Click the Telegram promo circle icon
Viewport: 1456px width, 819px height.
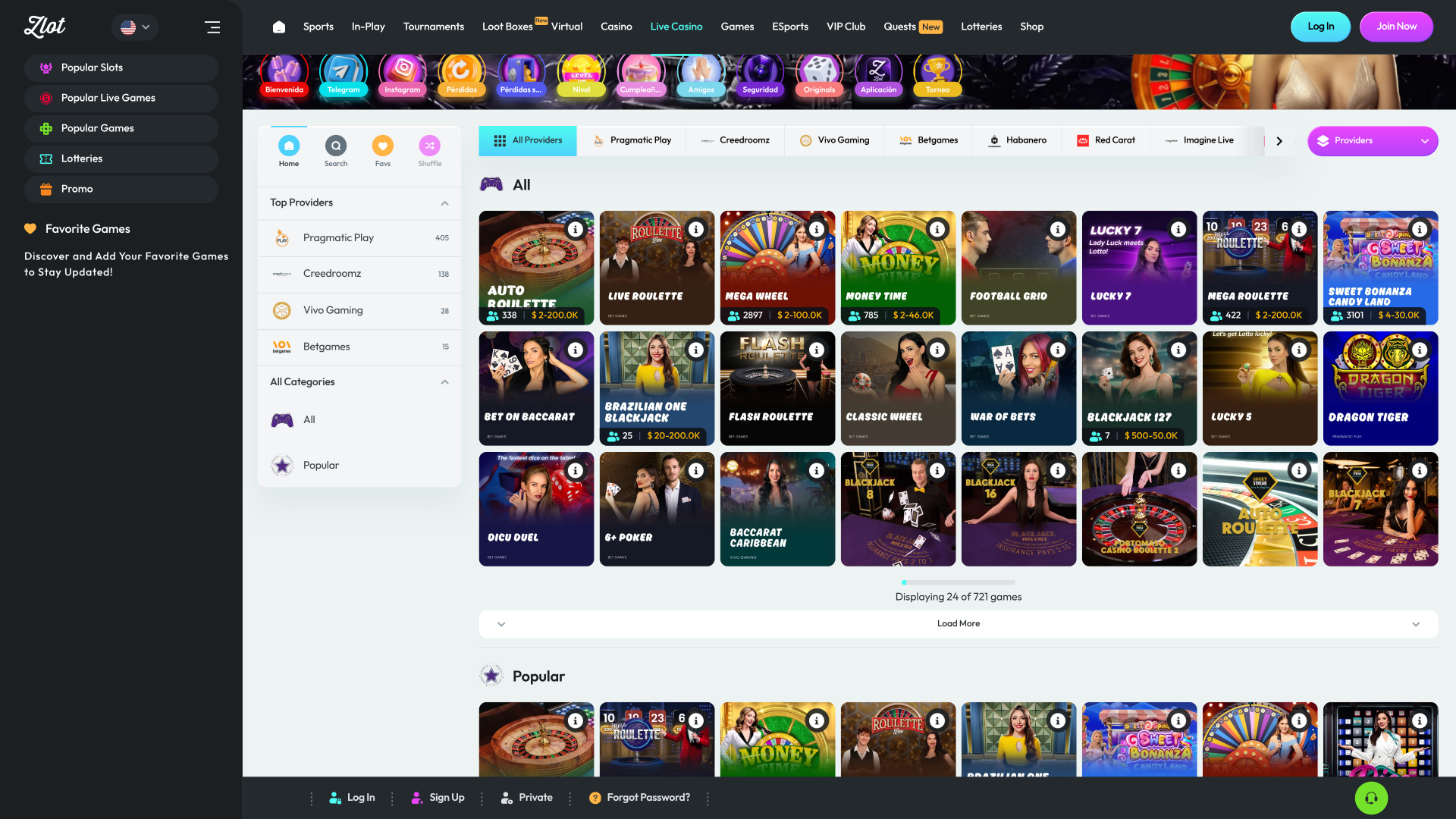(344, 75)
